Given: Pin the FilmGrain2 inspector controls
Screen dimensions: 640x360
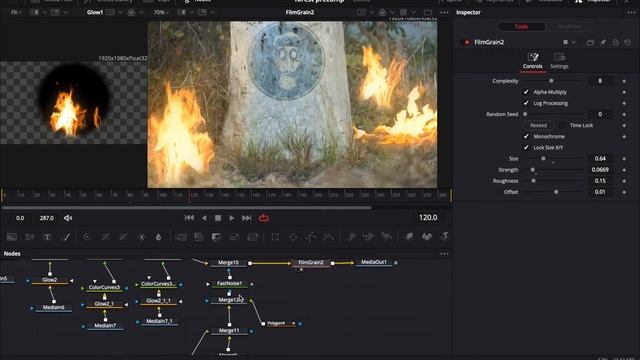Looking at the screenshot, I should 603,42.
